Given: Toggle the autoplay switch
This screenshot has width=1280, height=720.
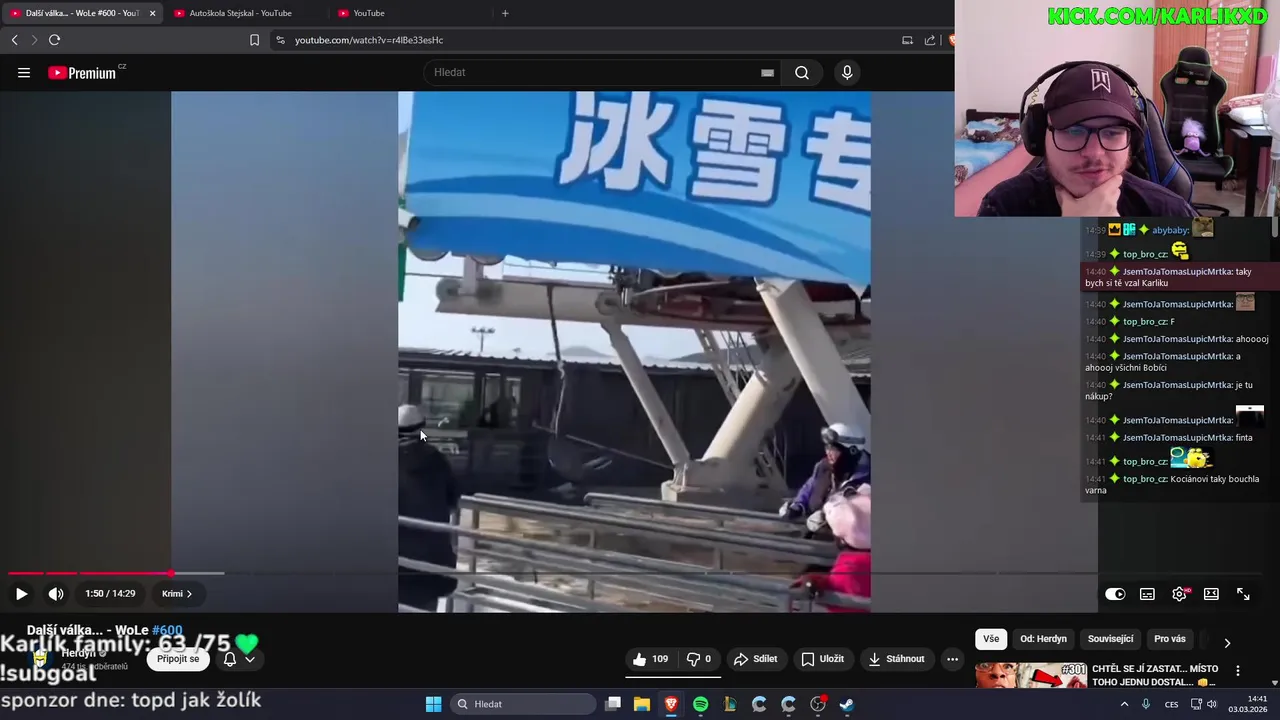Looking at the screenshot, I should tap(1115, 594).
